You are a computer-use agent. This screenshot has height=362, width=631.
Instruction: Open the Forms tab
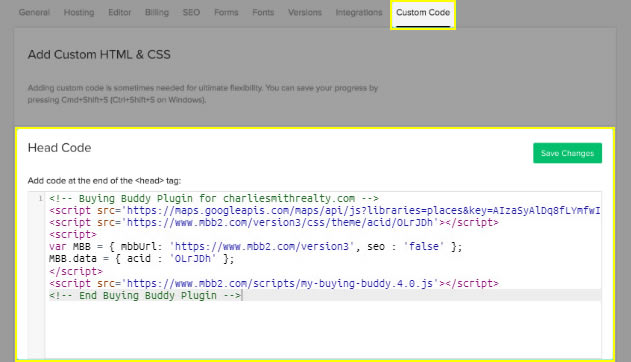(226, 12)
